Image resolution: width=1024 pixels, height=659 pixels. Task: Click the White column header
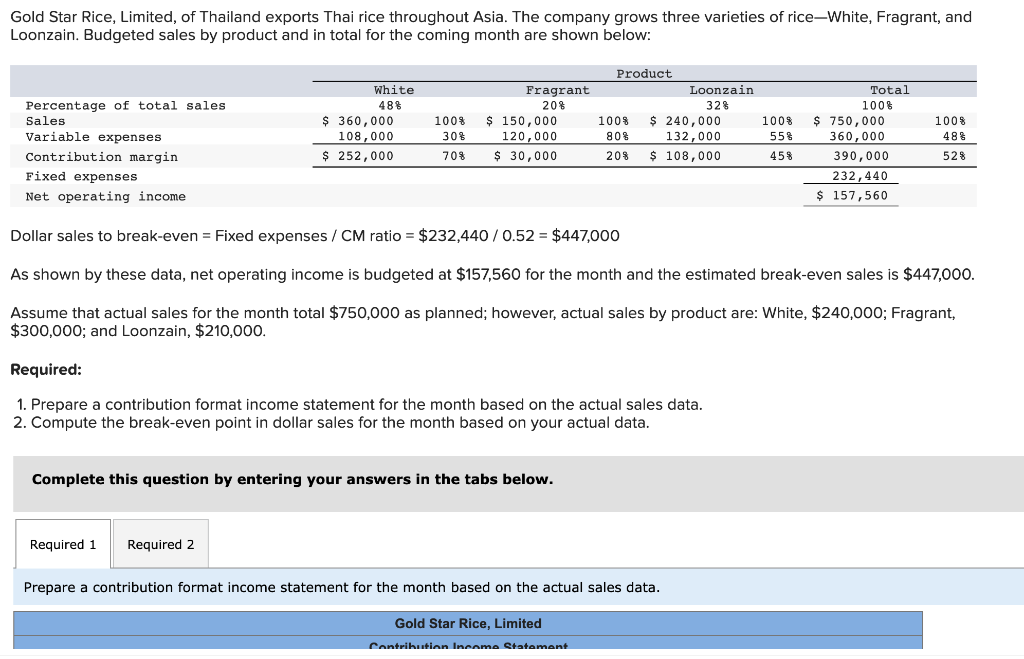pyautogui.click(x=394, y=90)
